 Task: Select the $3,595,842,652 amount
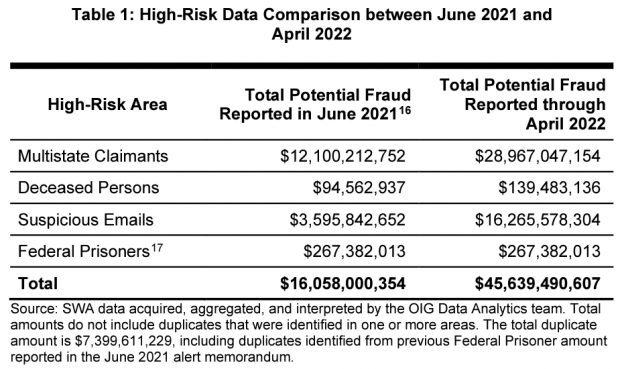pyautogui.click(x=348, y=220)
